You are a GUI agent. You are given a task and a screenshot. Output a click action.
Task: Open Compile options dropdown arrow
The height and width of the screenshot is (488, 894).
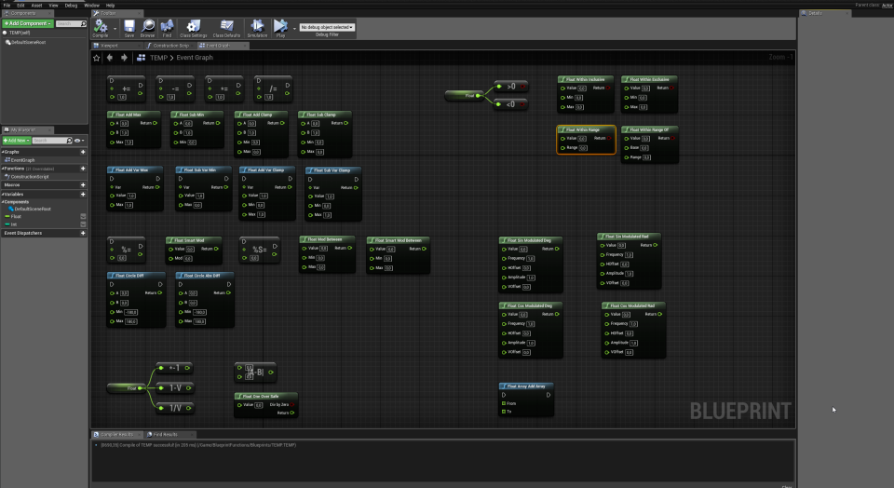point(115,28)
